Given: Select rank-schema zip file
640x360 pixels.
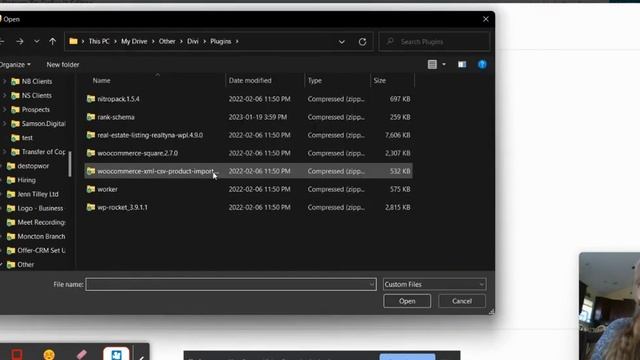Looking at the screenshot, I should (x=249, y=117).
